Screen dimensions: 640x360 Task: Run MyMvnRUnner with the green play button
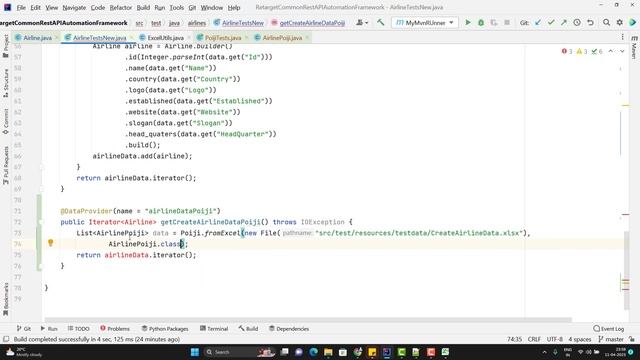pos(468,23)
